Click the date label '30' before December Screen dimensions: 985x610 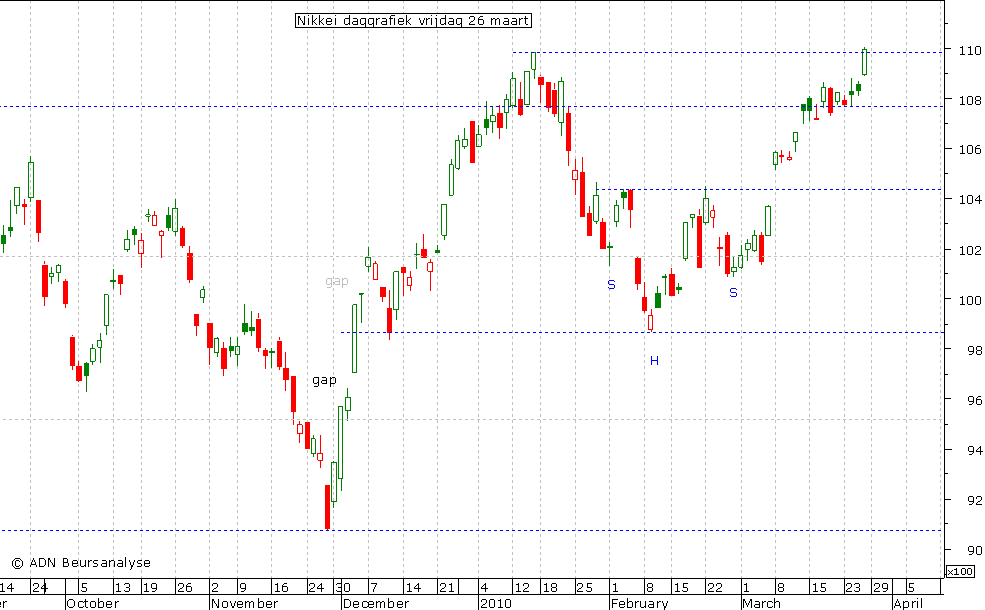(343, 588)
